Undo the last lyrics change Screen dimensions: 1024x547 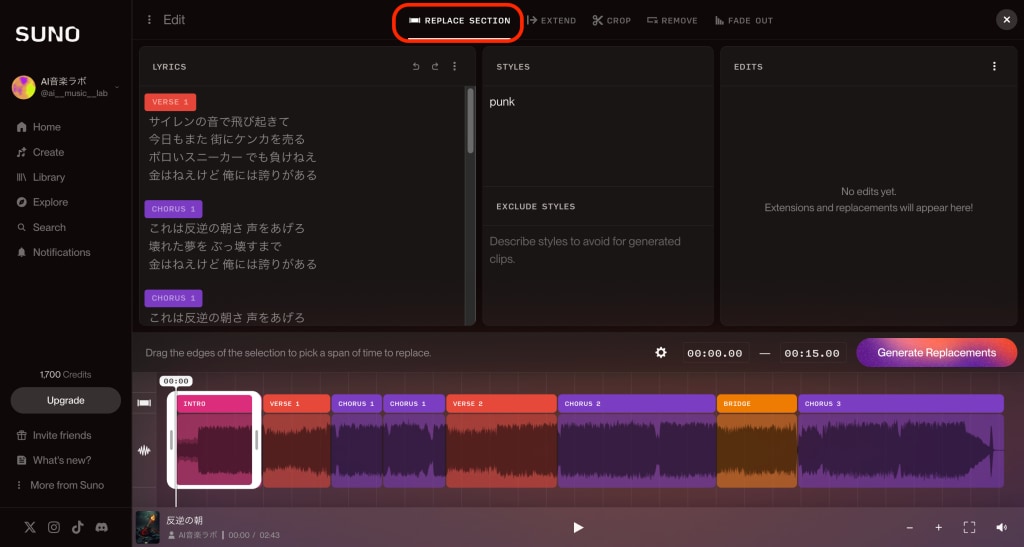[416, 67]
